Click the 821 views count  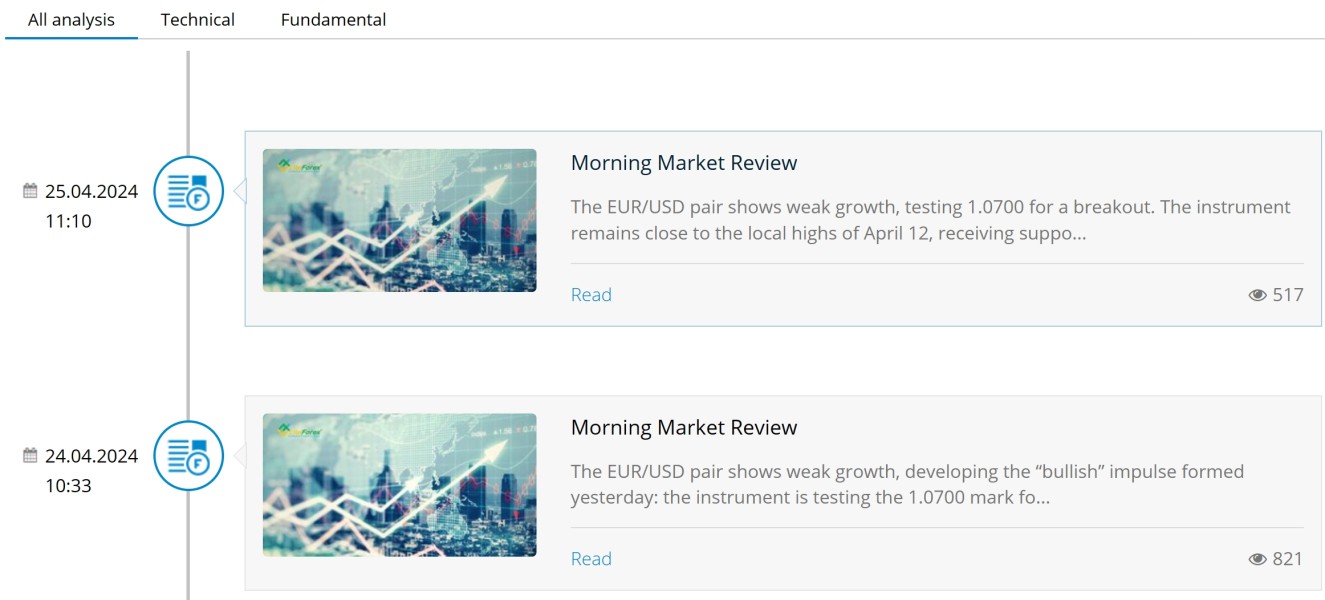coord(1288,559)
